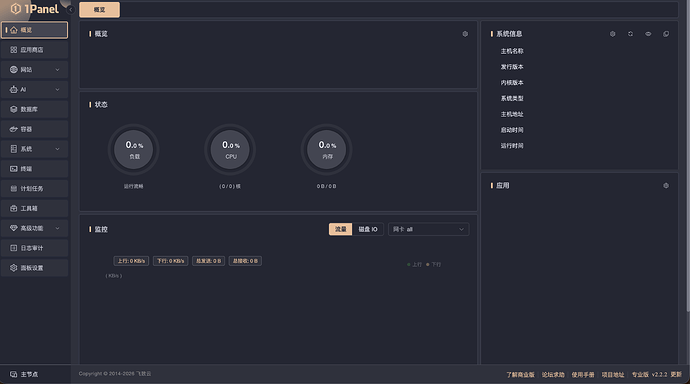The image size is (690, 384).
Task: Expand the AI menu chevron
Action: tap(57, 89)
